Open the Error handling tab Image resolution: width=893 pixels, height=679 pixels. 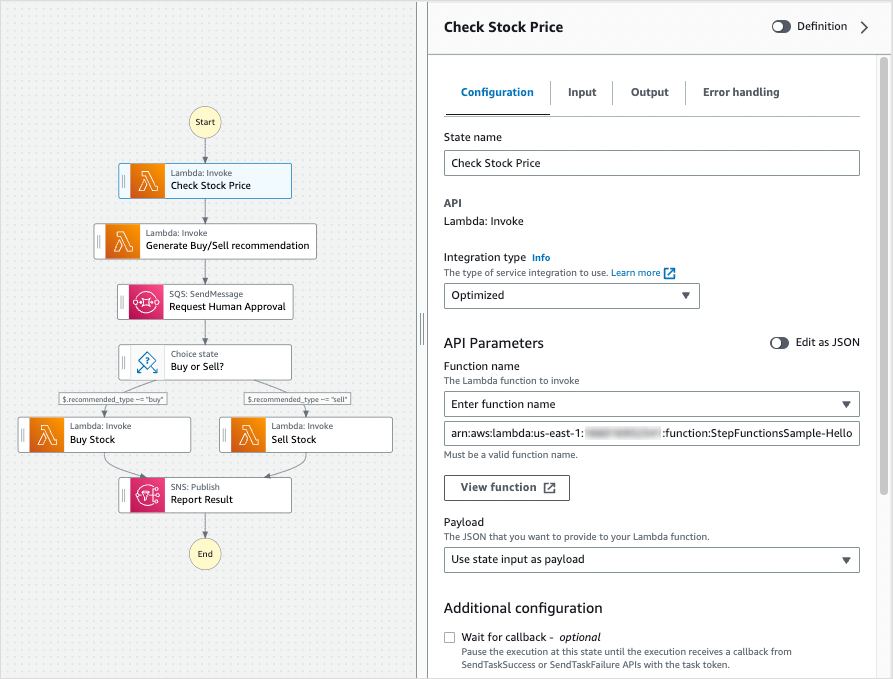tap(740, 92)
